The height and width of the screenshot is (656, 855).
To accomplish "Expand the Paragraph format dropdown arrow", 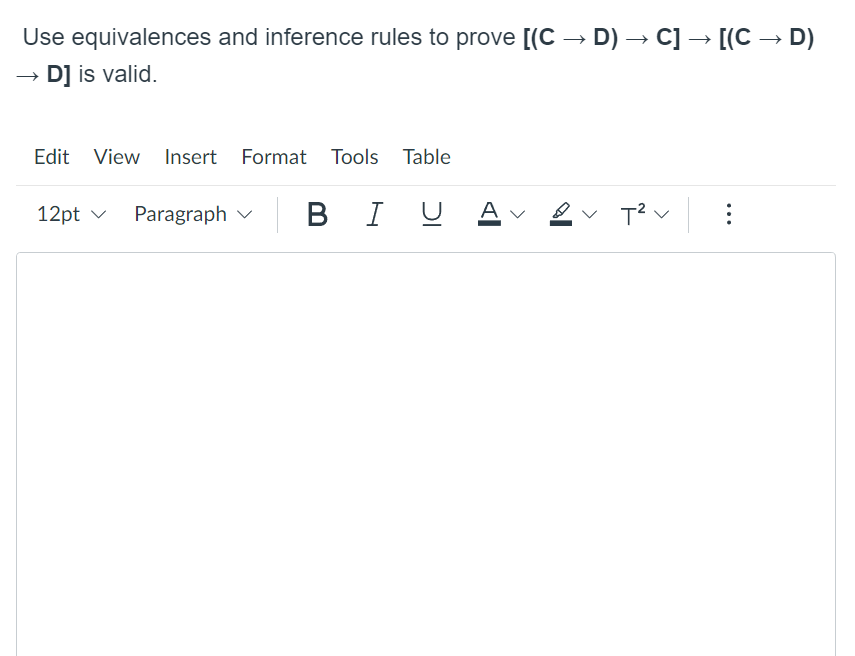I will click(243, 214).
